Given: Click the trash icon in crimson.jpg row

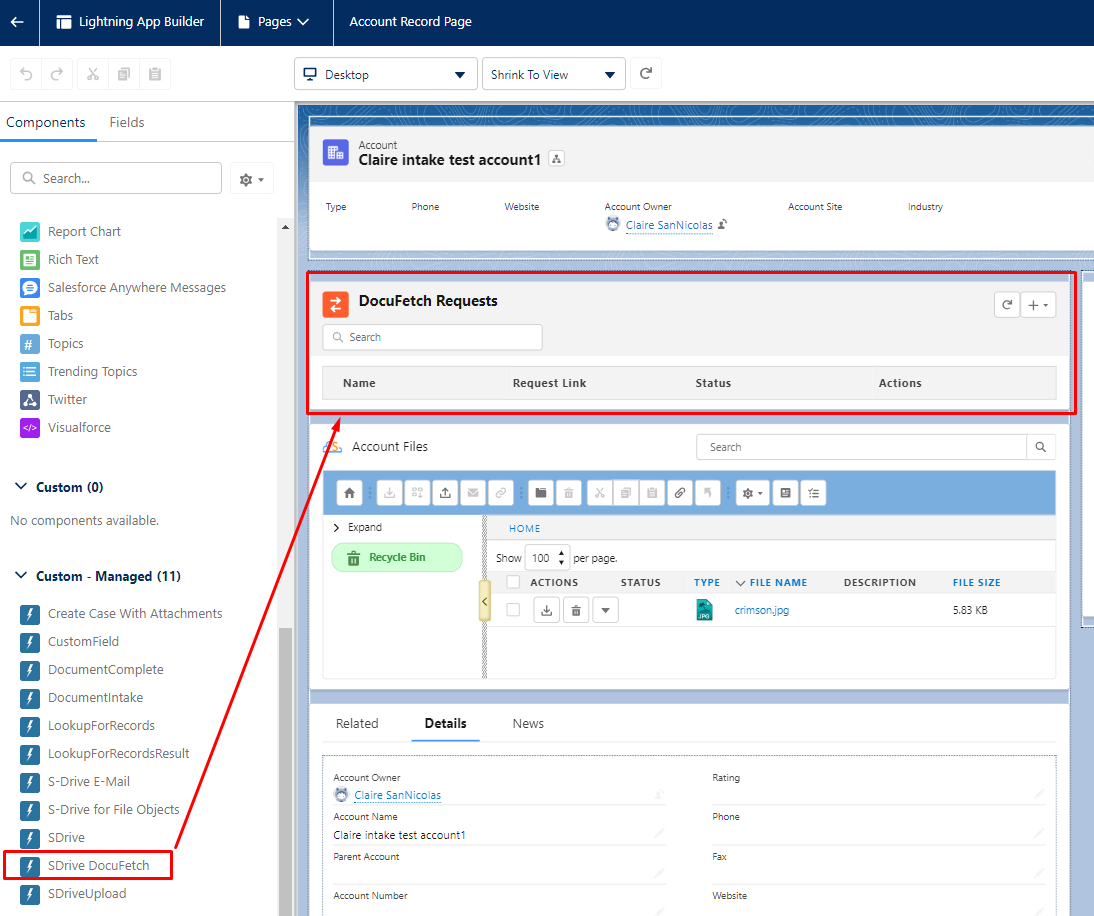Looking at the screenshot, I should (576, 610).
